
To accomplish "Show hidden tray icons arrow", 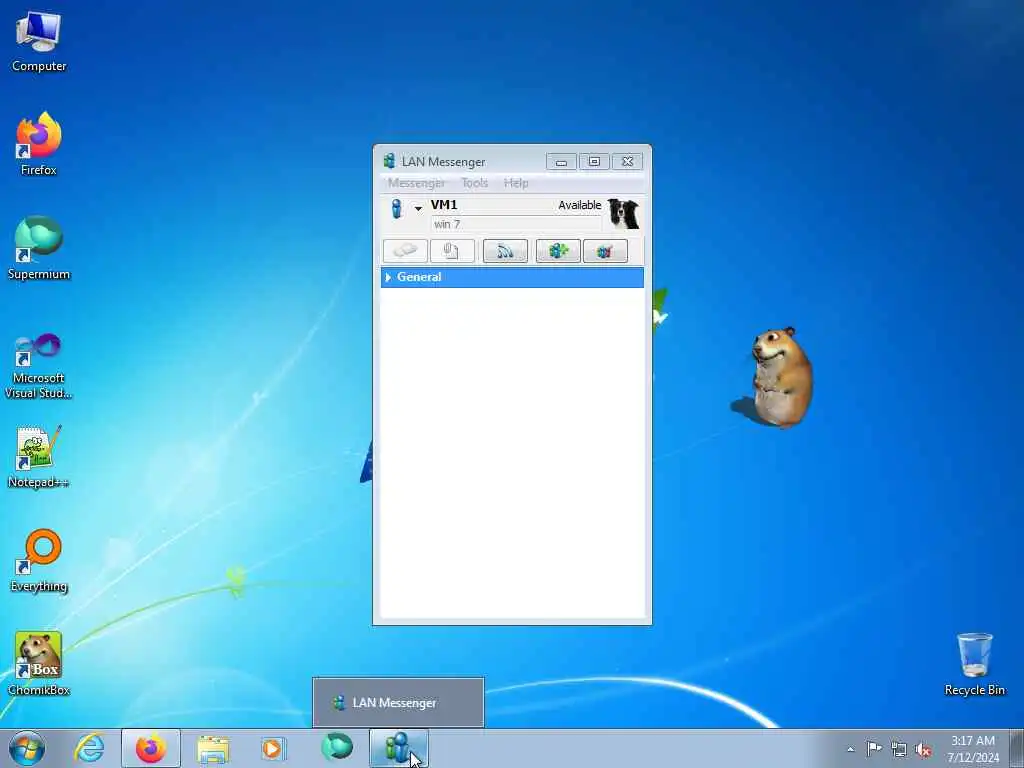I will pyautogui.click(x=850, y=749).
